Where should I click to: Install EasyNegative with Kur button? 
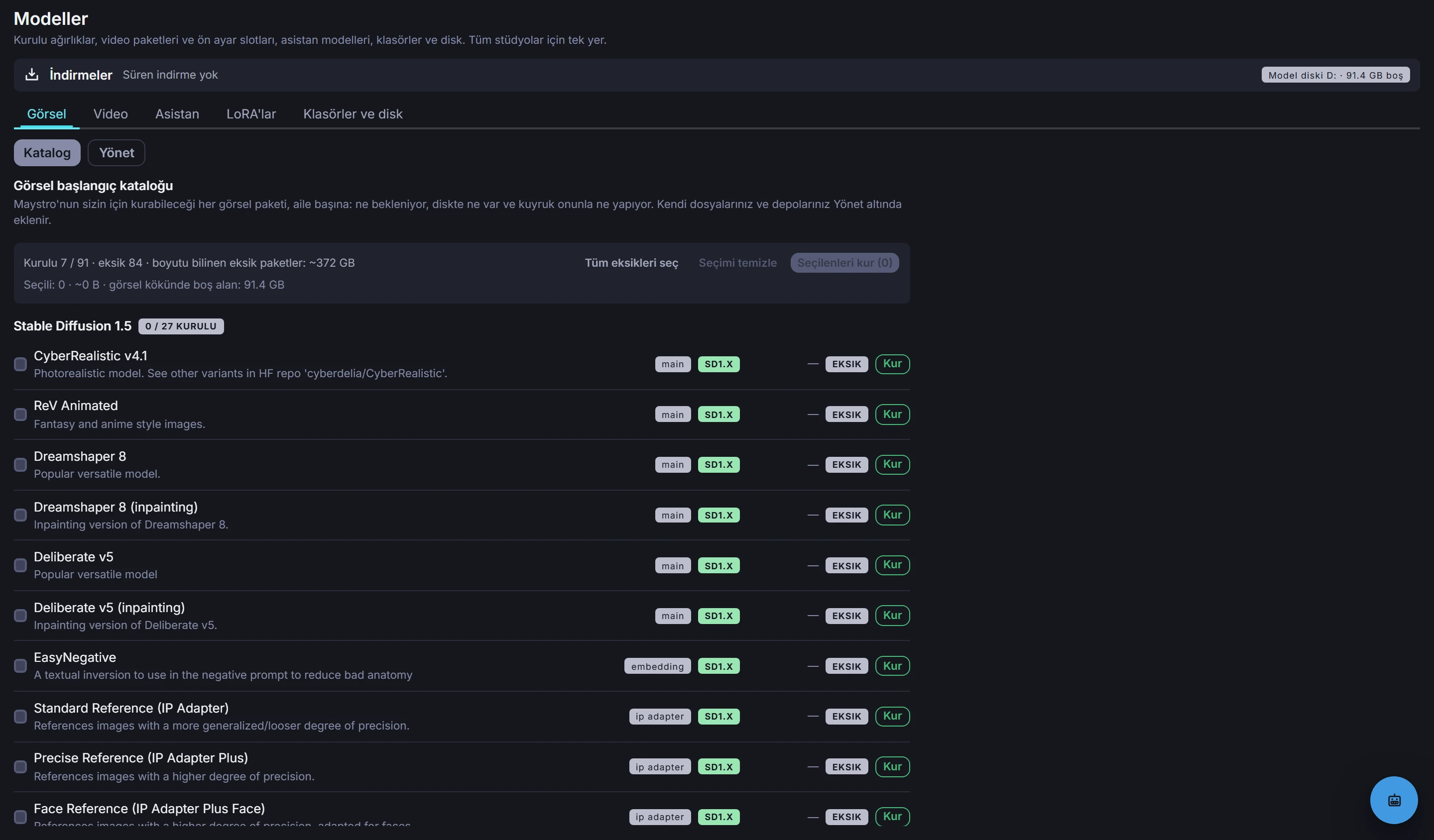pyautogui.click(x=892, y=666)
